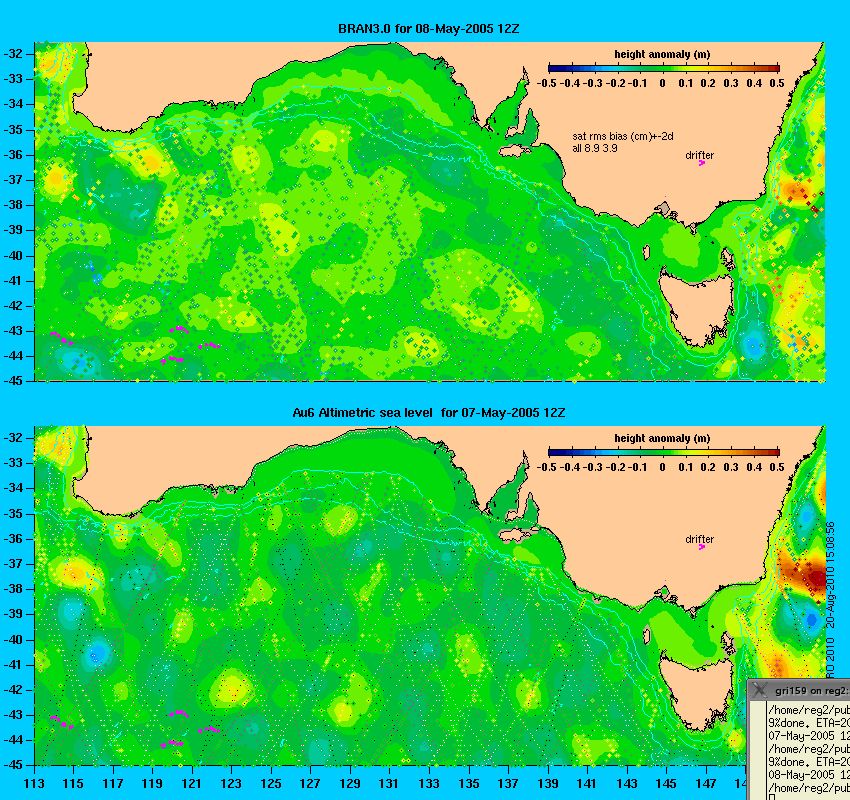Click the -0.5 colorbar tick in the BRAN3.0 panel

(546, 83)
